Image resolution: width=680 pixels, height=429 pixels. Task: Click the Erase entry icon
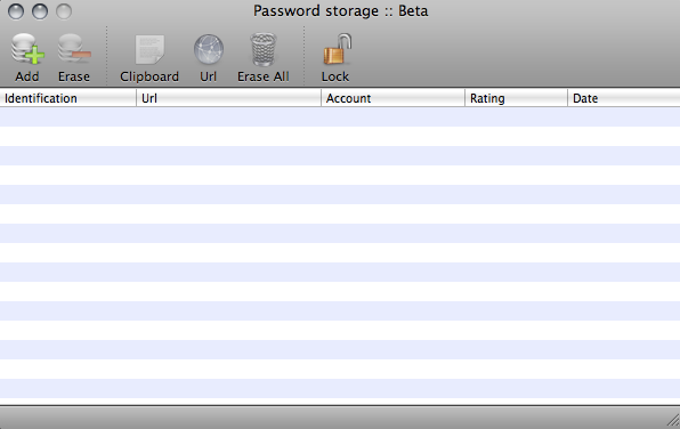pyautogui.click(x=73, y=49)
